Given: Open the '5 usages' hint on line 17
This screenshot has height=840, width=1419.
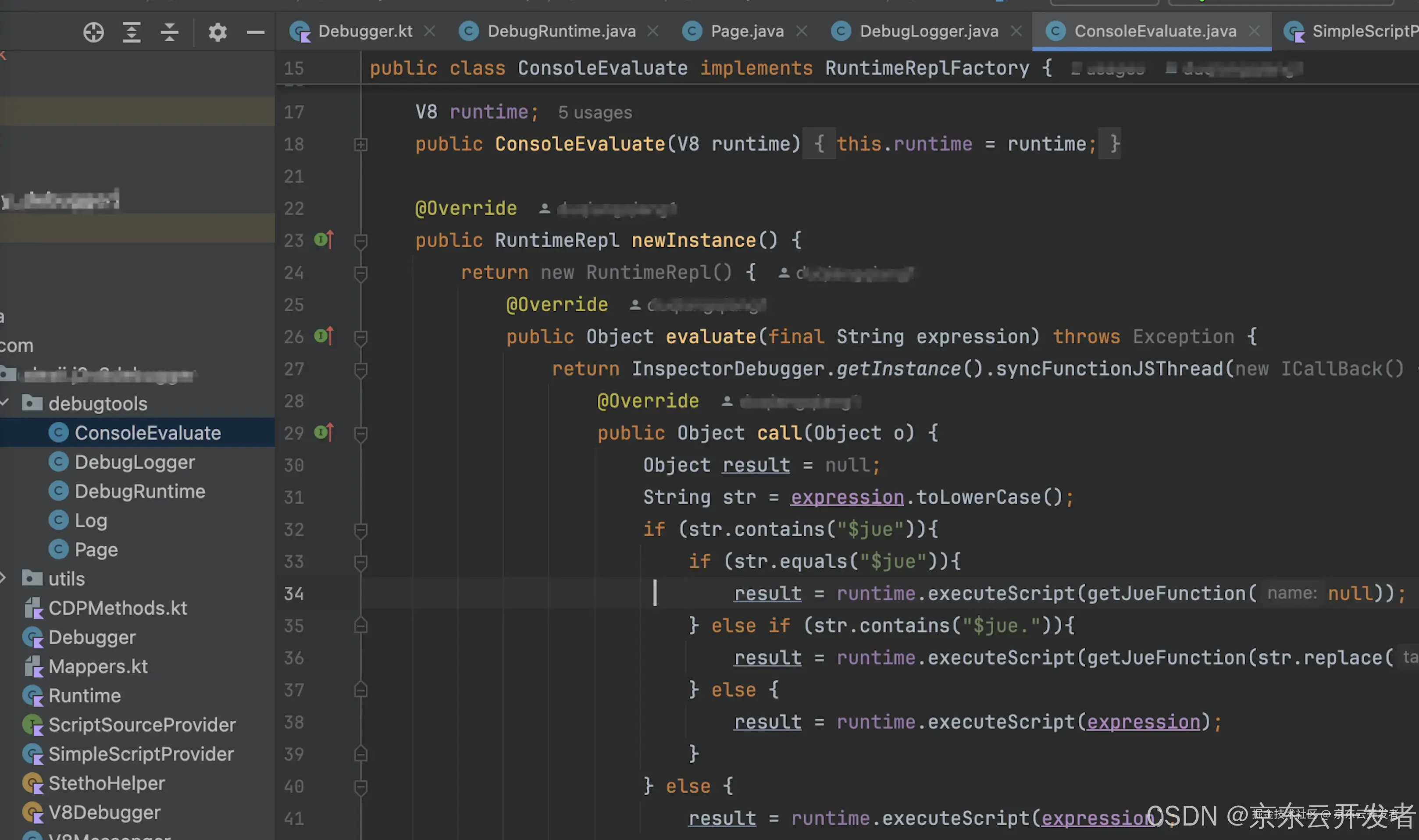Looking at the screenshot, I should click(x=595, y=113).
